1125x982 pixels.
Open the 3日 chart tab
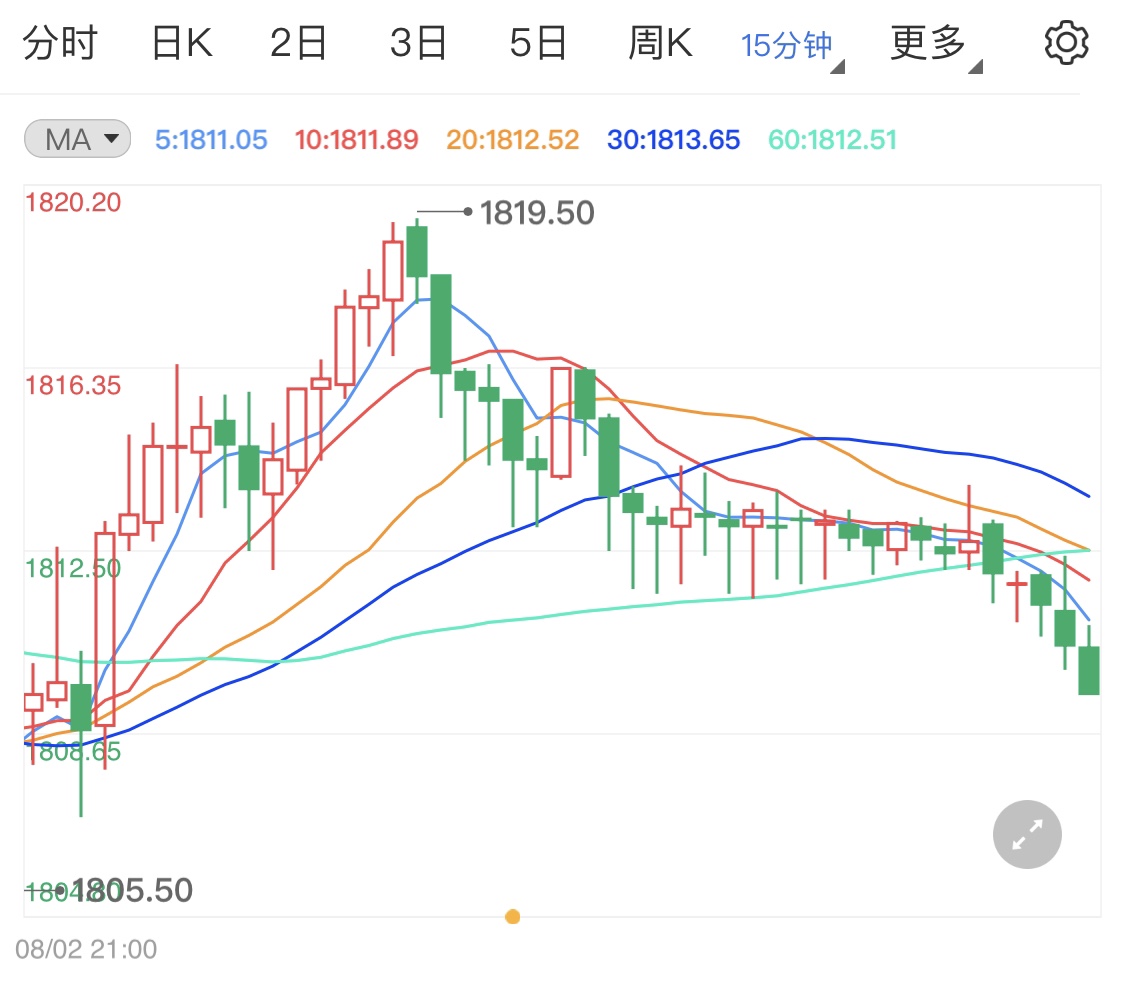tap(418, 43)
